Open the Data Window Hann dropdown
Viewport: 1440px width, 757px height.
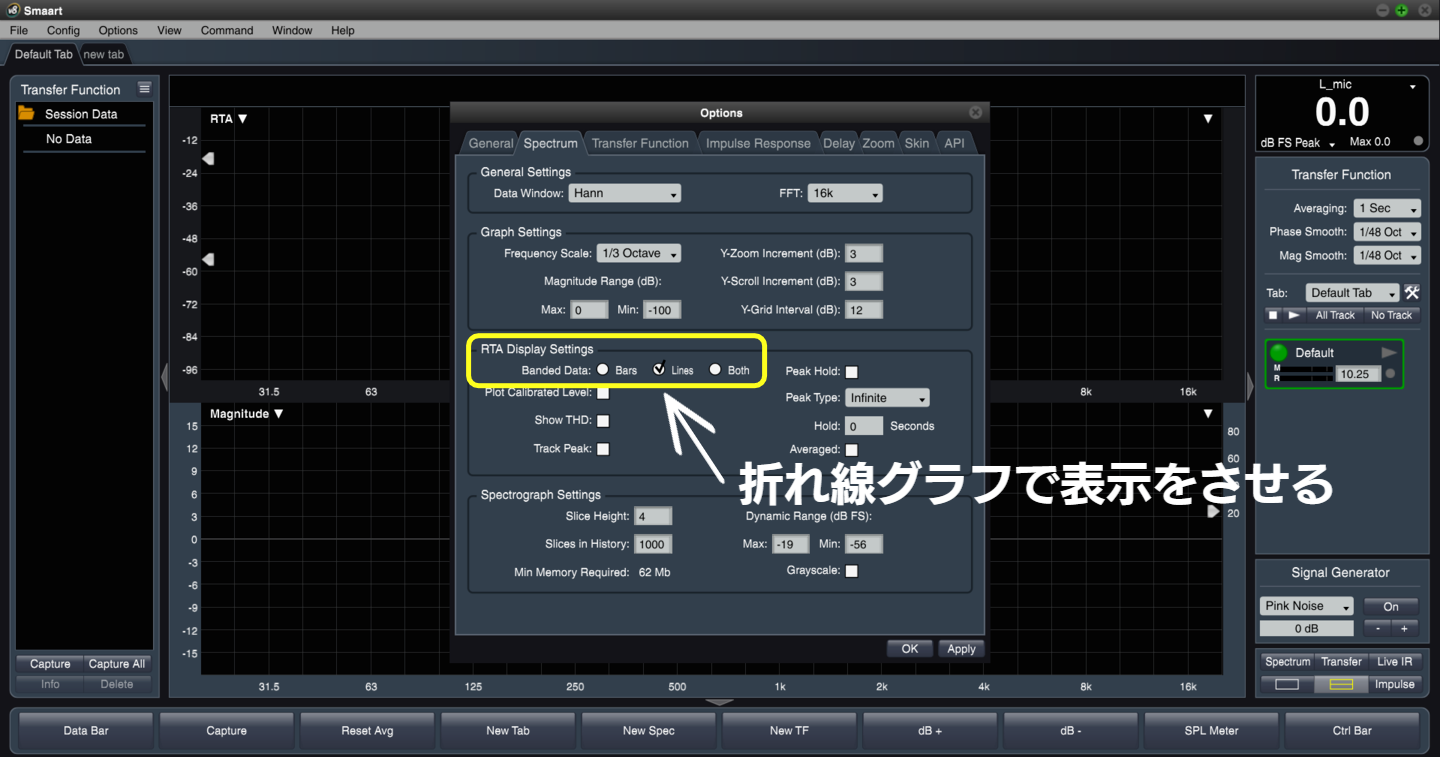[x=625, y=193]
